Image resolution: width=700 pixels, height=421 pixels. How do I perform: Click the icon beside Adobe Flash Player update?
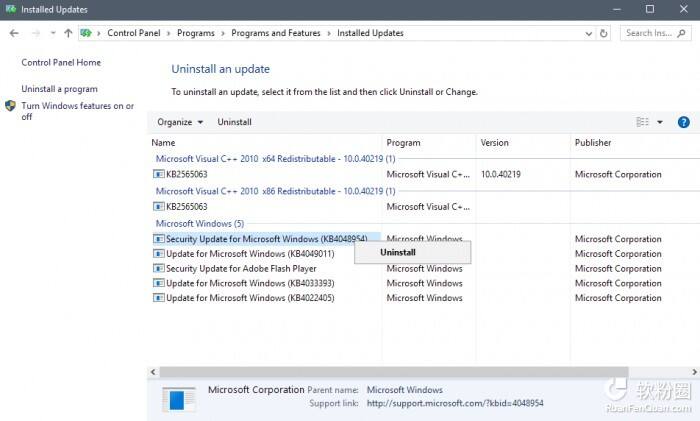click(158, 268)
